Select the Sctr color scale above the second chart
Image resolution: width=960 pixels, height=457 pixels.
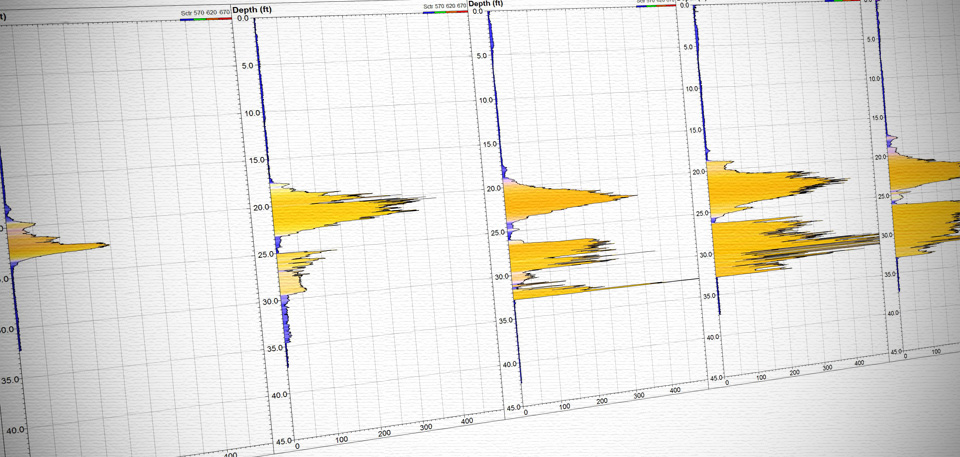click(x=447, y=7)
